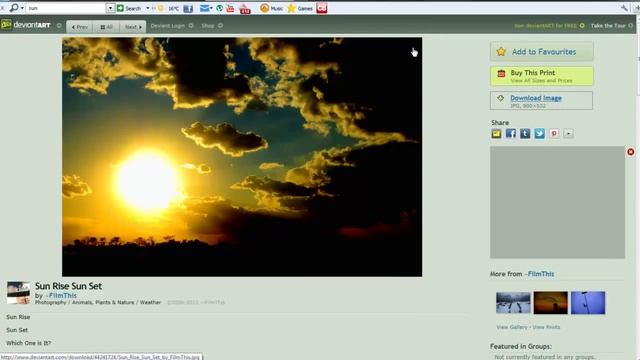Click Buy This Print button
Viewport: 640px width, 360px height.
(x=542, y=76)
